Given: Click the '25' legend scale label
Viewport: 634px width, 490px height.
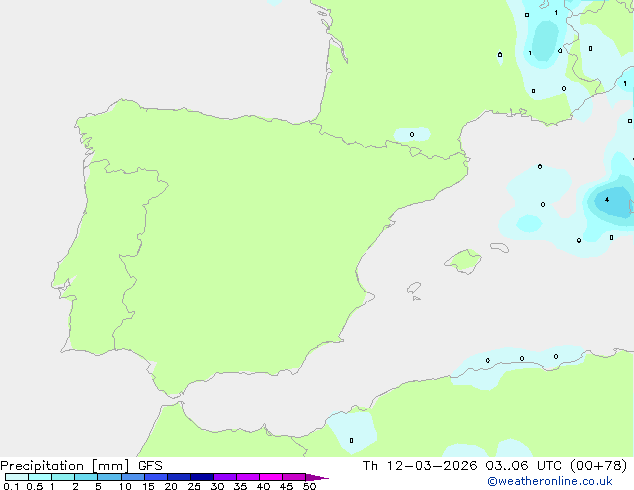Looking at the screenshot, I should [x=194, y=486].
